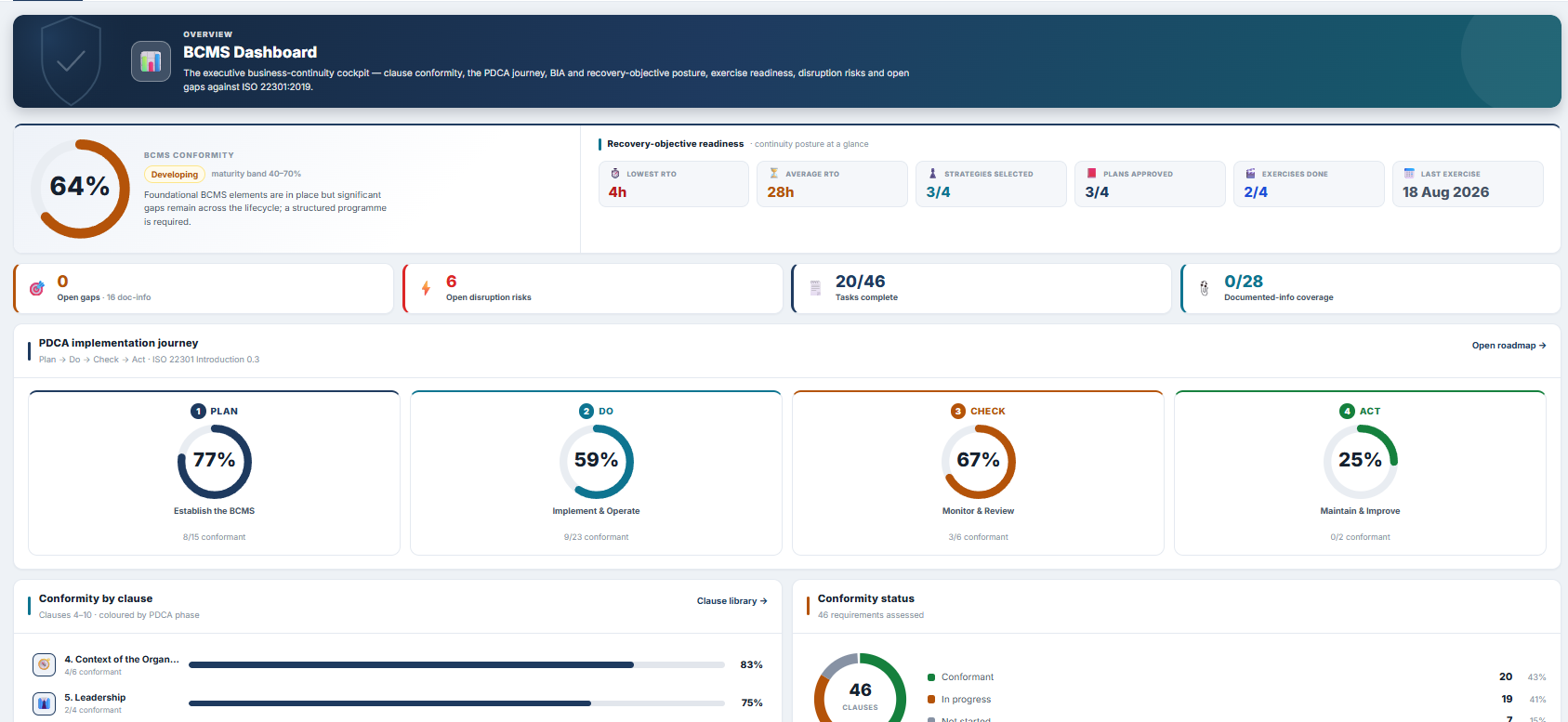Image resolution: width=1568 pixels, height=722 pixels.
Task: Click the Last Exercise calendar icon
Action: [x=1409, y=174]
